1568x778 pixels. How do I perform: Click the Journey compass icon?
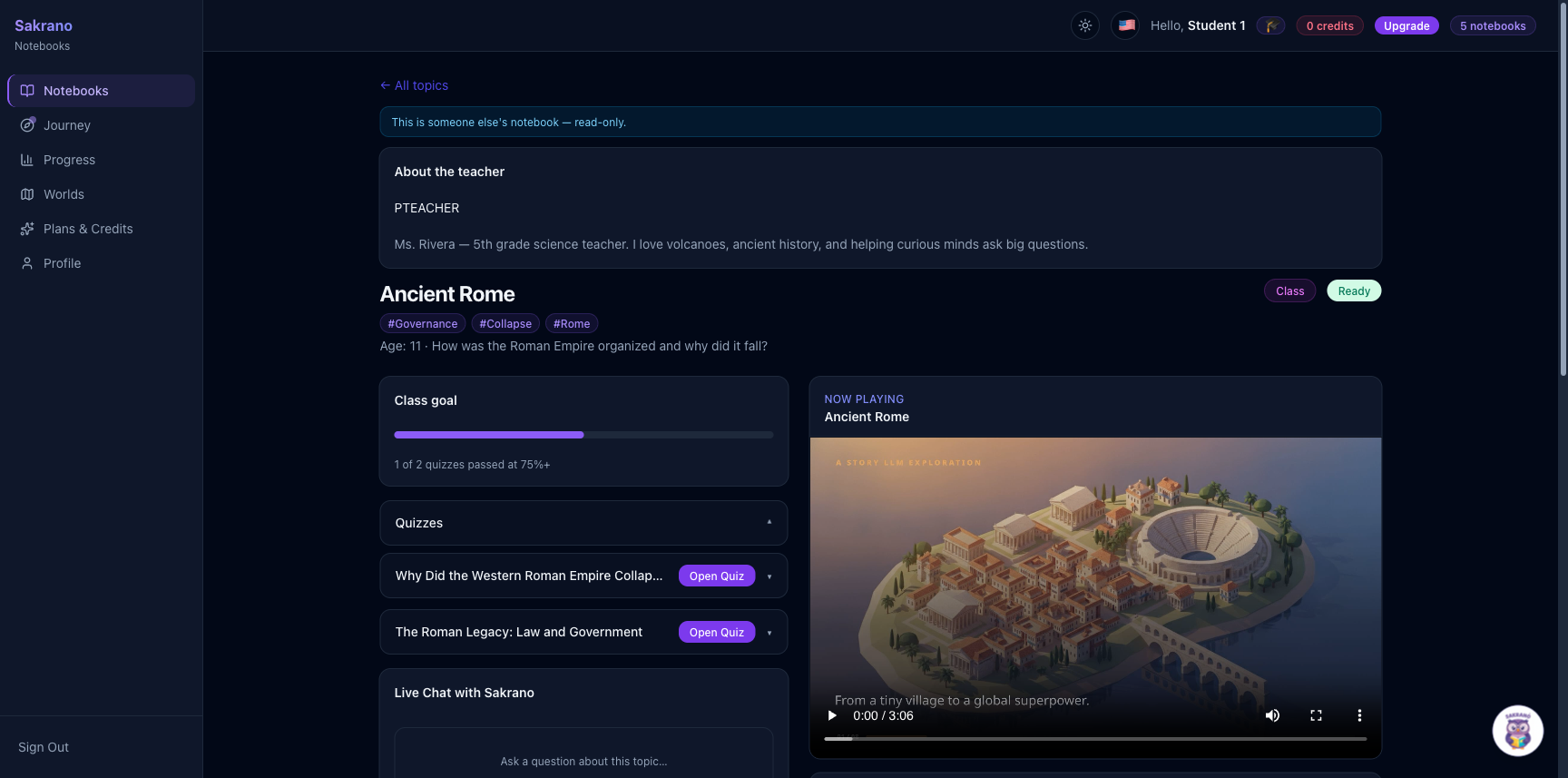(x=27, y=125)
